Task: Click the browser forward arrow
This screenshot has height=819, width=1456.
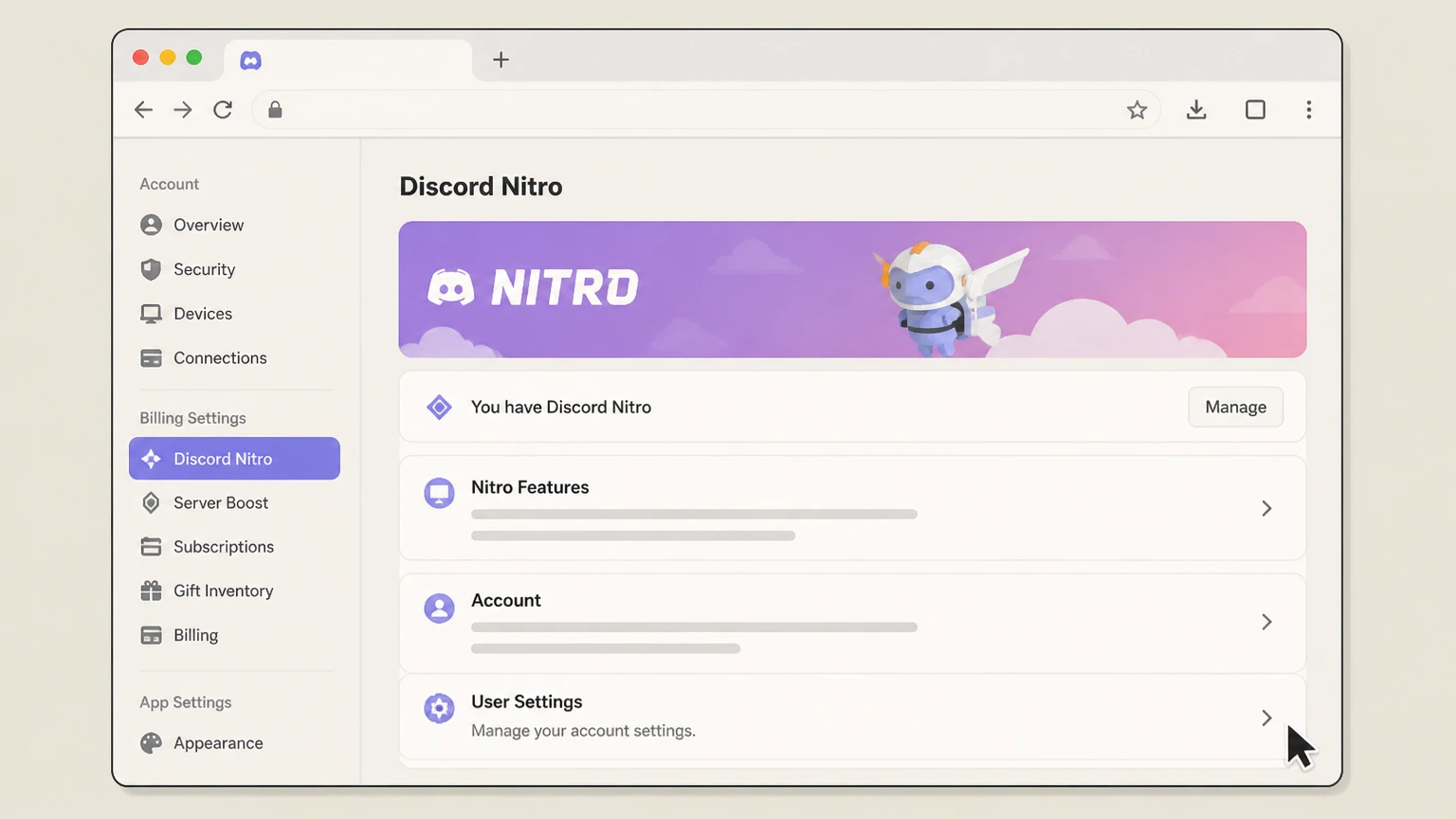Action: (183, 110)
